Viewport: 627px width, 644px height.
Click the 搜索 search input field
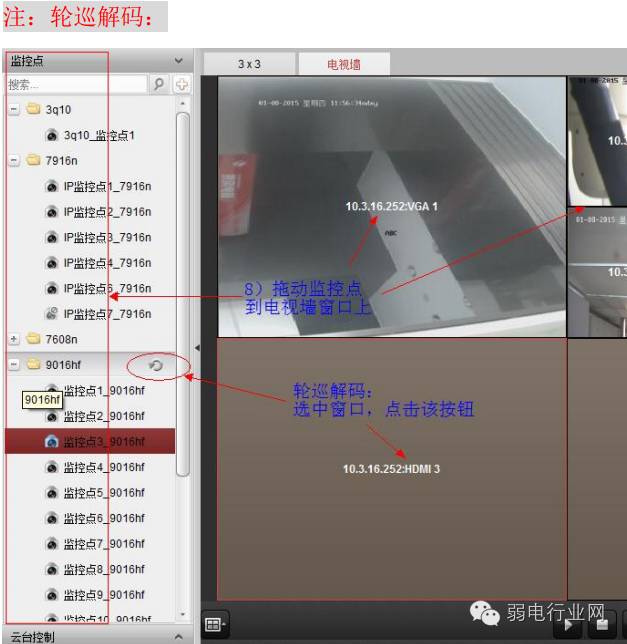[x=76, y=85]
